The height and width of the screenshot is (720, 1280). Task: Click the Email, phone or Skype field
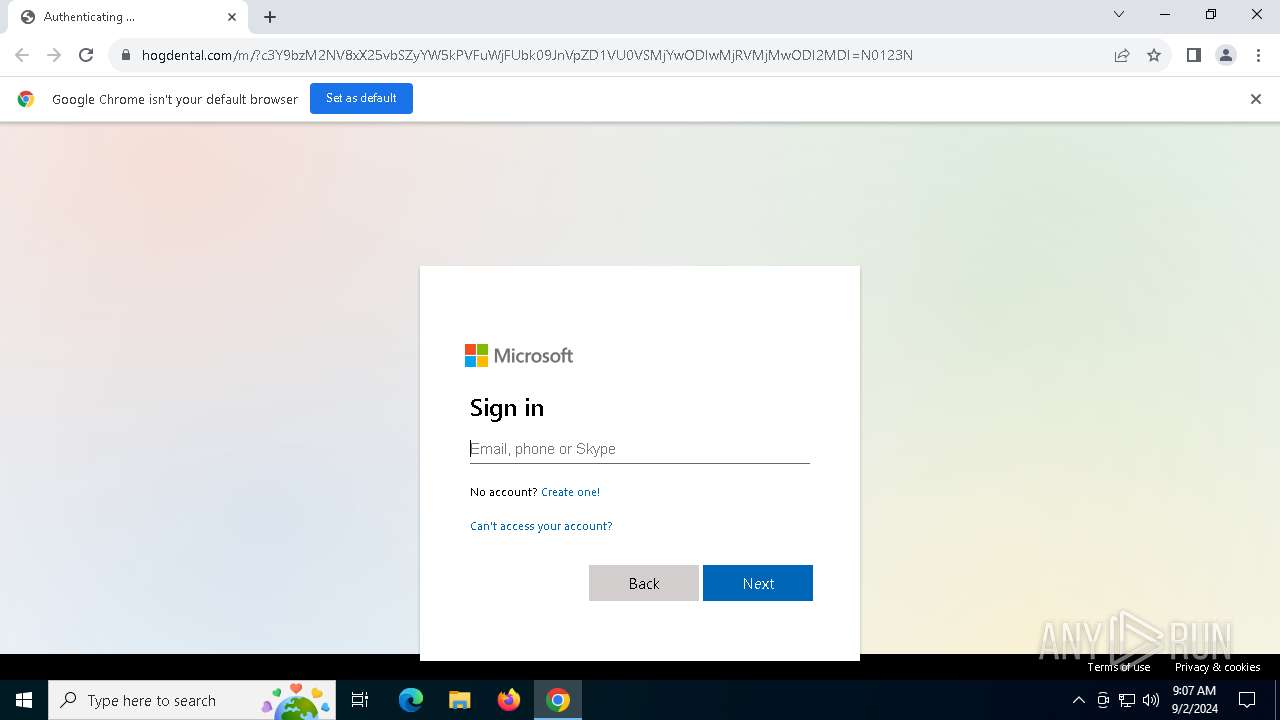(640, 449)
